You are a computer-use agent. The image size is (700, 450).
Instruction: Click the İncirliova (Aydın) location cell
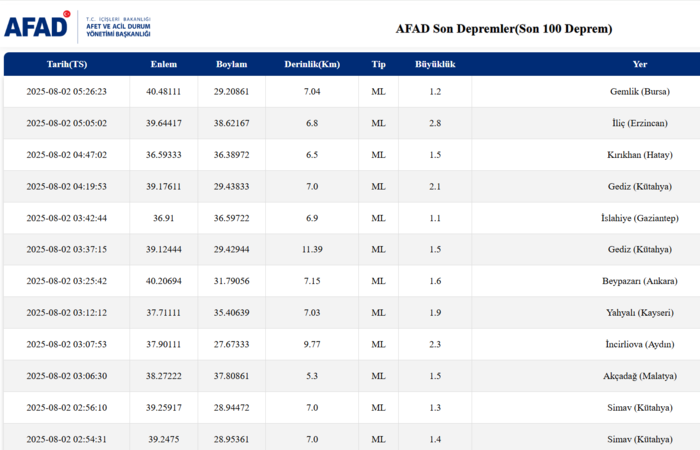coord(640,345)
